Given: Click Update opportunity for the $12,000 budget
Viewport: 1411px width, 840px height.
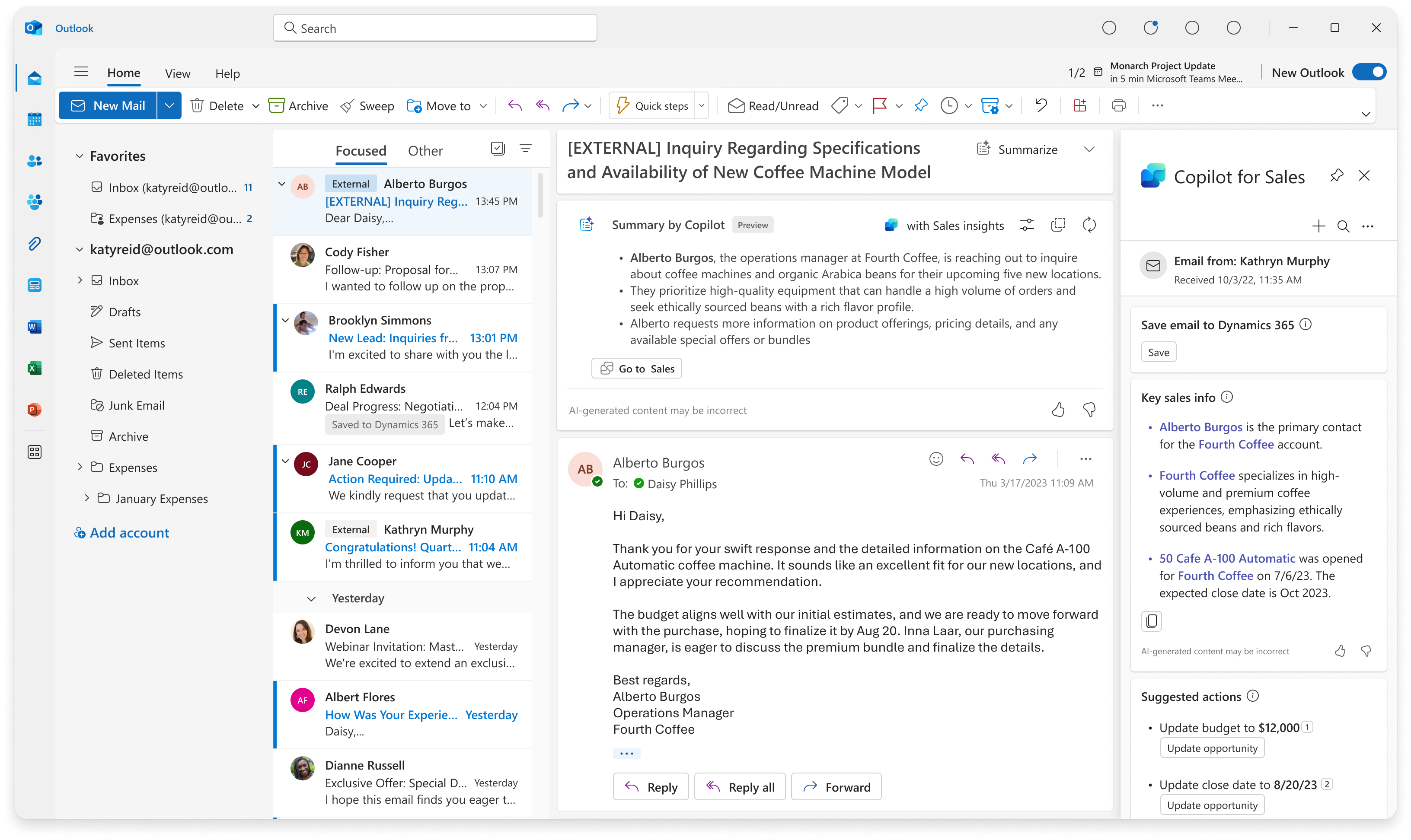Looking at the screenshot, I should 1212,748.
